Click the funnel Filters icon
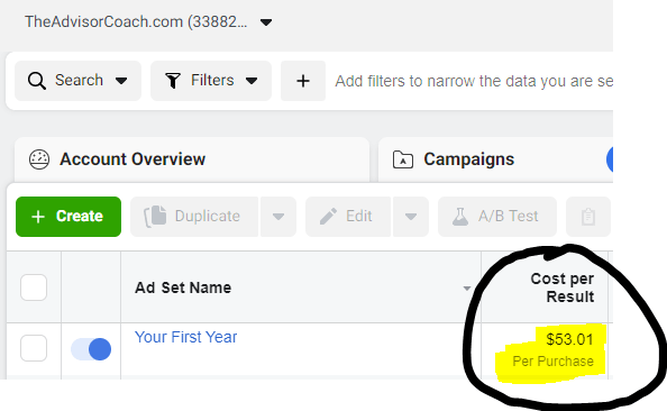The image size is (667, 411). click(173, 81)
